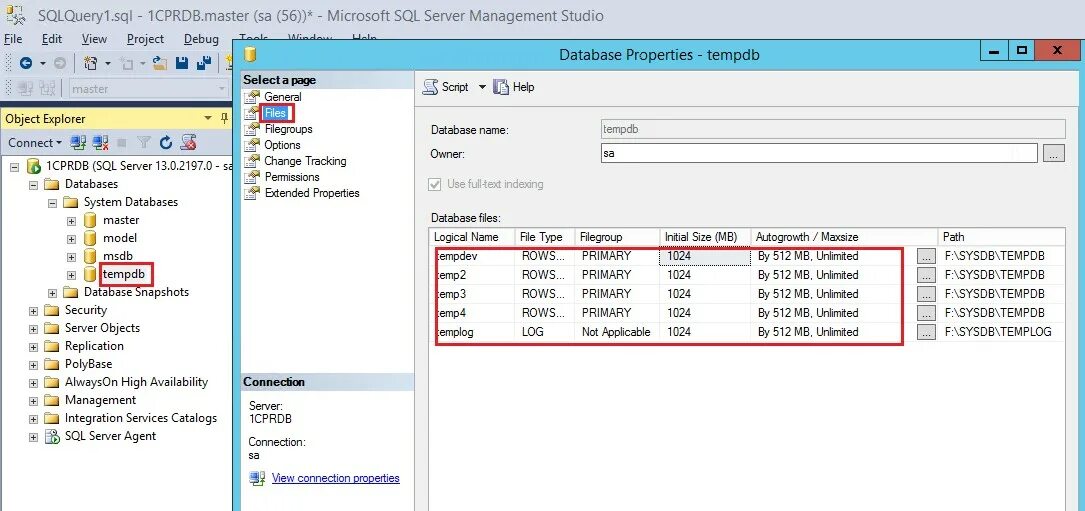Select the Extended Properties page
1085x511 pixels.
(x=312, y=192)
